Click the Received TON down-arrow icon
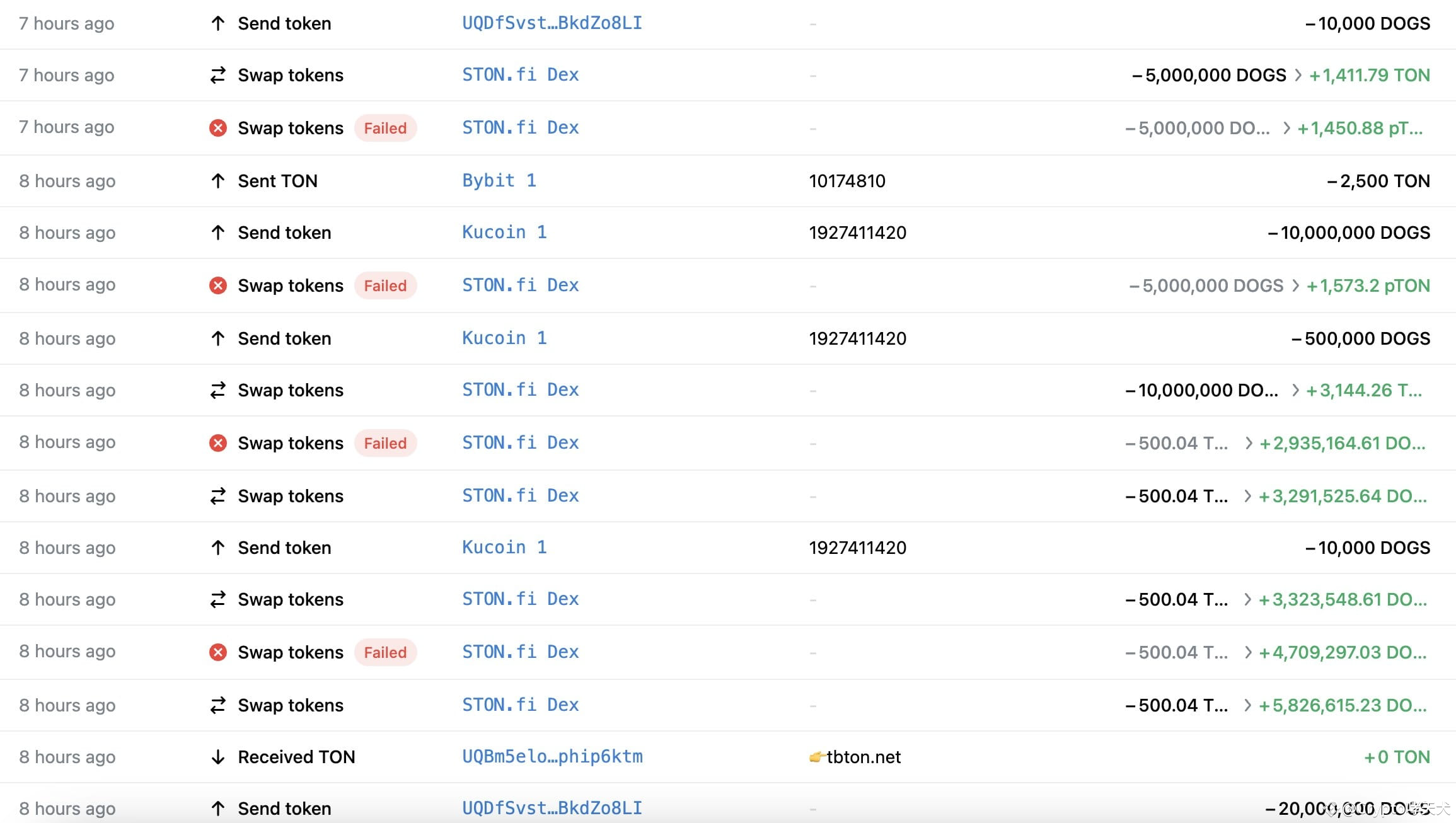Viewport: 1456px width, 823px height. point(217,757)
